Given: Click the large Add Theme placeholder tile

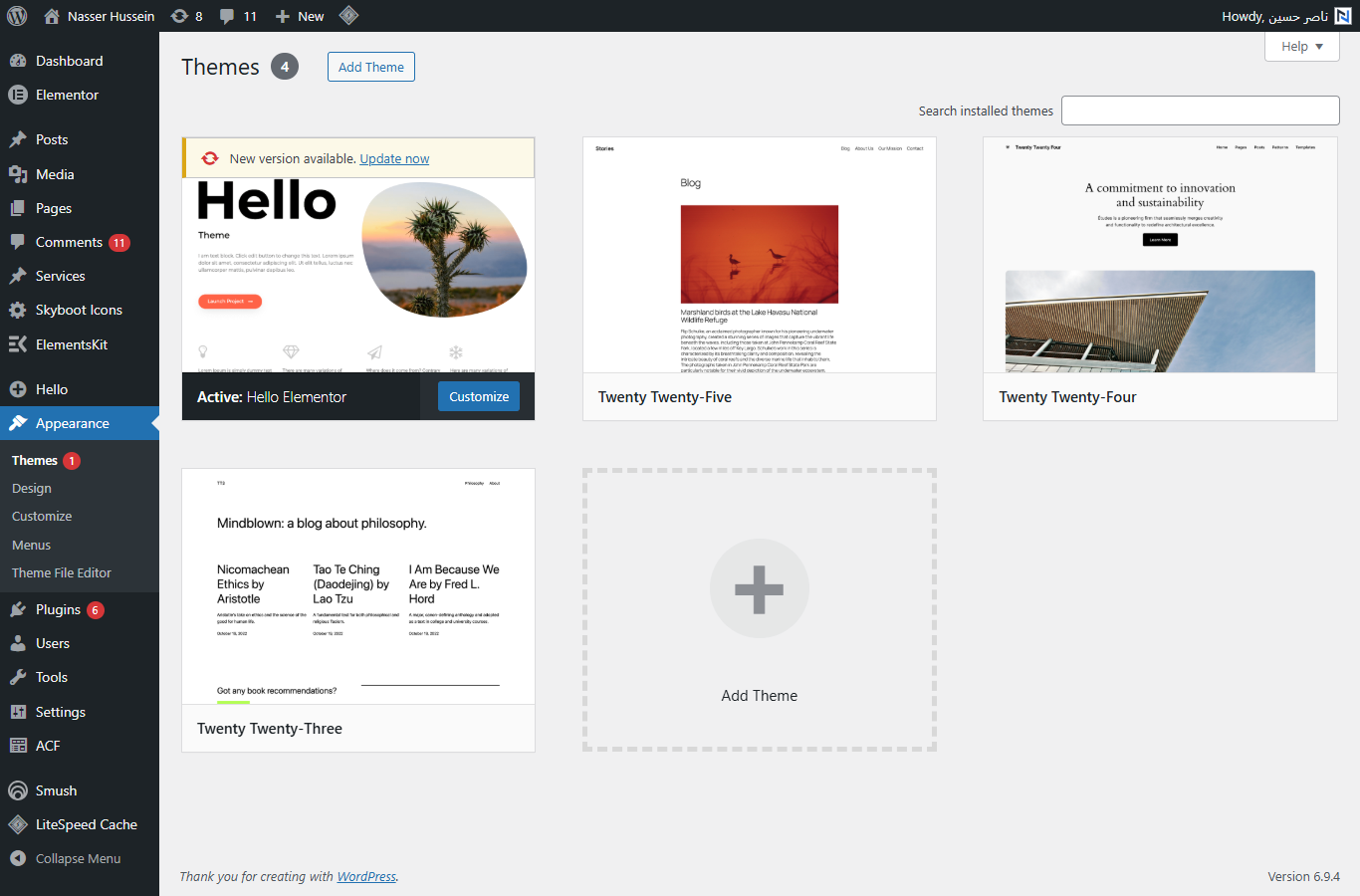Looking at the screenshot, I should pyautogui.click(x=760, y=610).
